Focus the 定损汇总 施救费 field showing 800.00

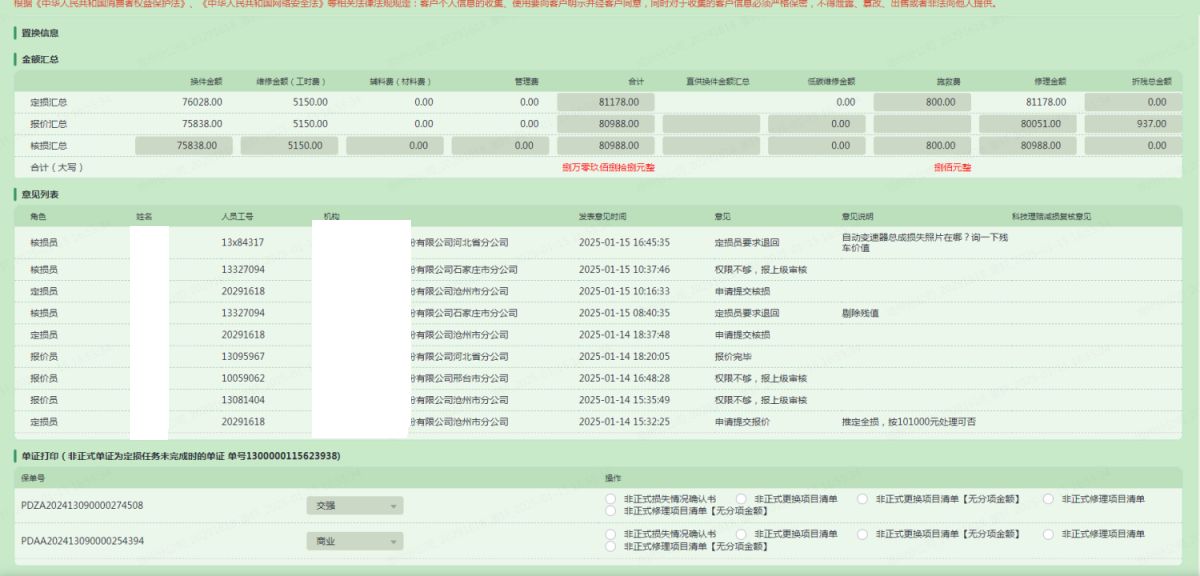(921, 102)
